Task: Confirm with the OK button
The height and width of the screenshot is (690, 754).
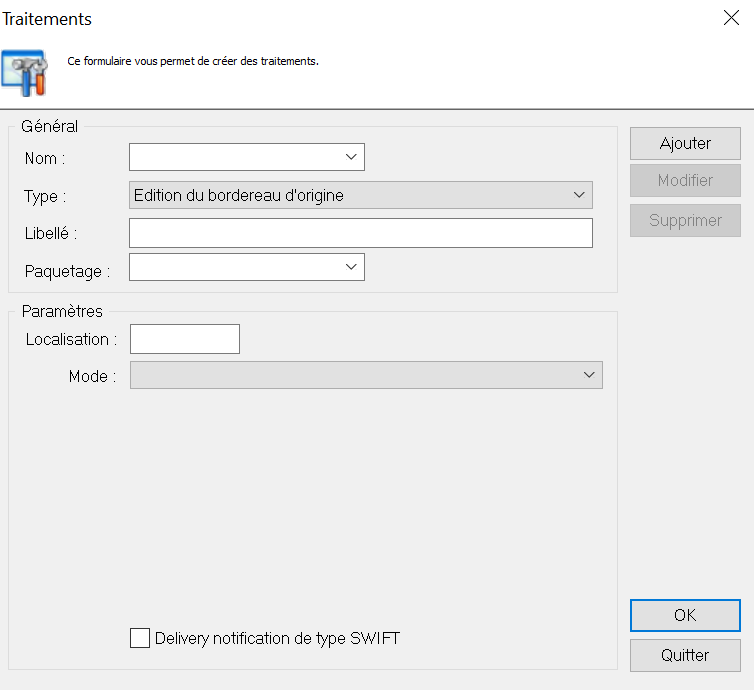Action: point(685,615)
